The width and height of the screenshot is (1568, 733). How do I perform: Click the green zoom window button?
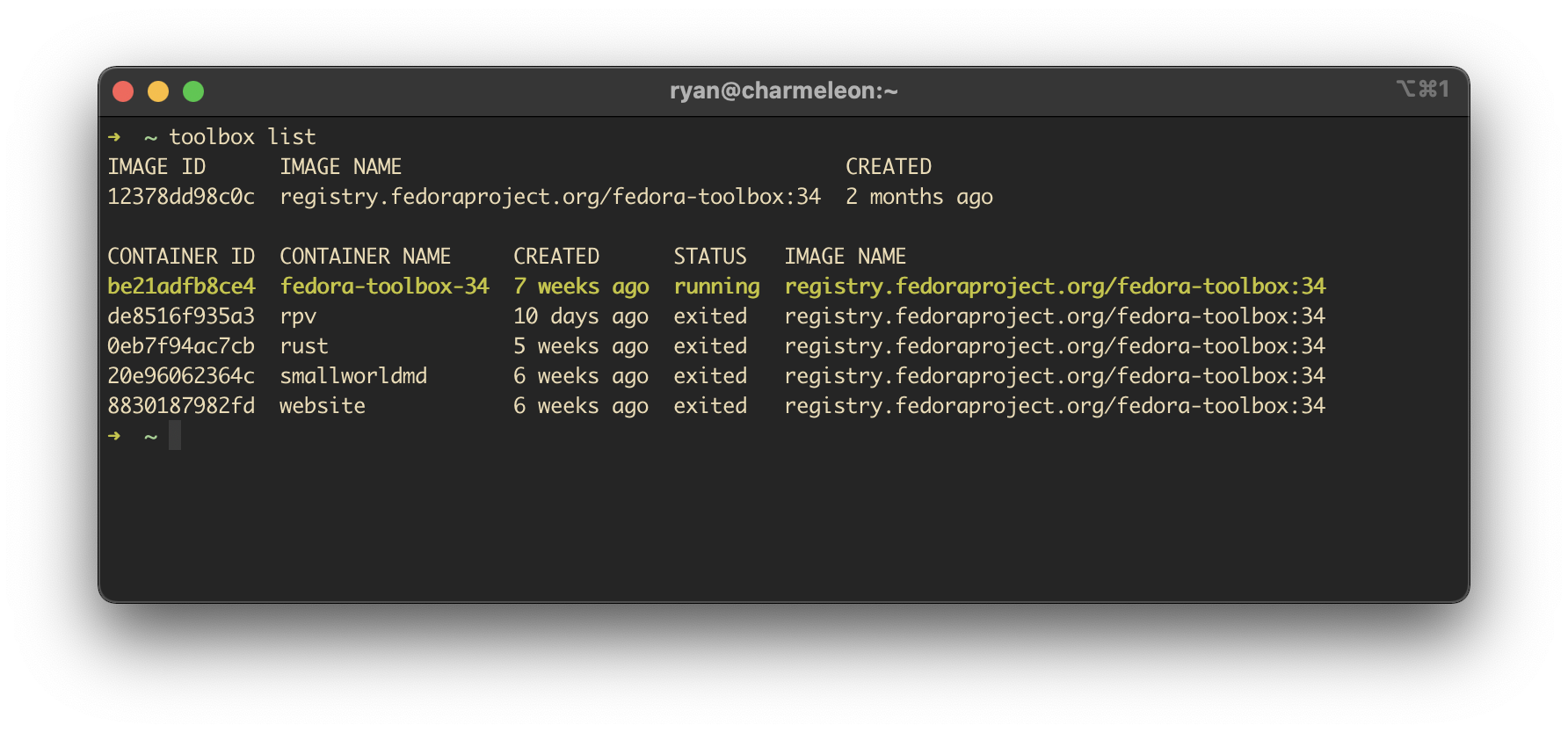193,91
